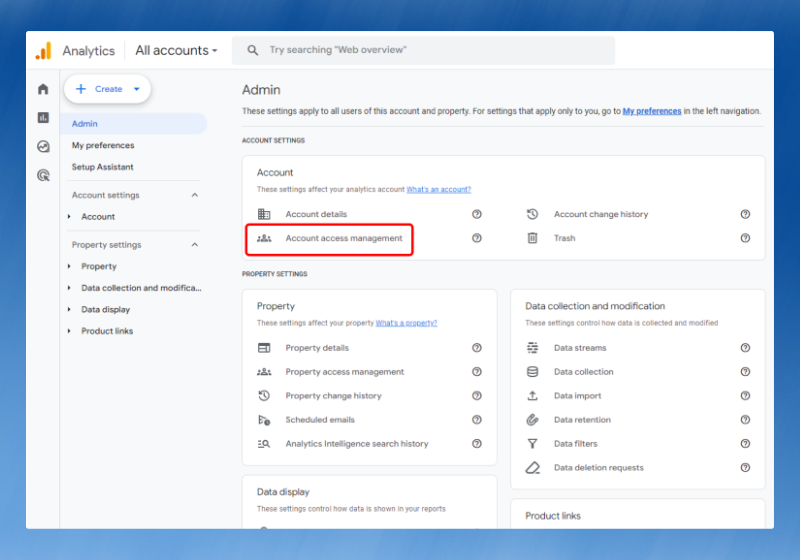Image resolution: width=800 pixels, height=560 pixels.
Task: Click the Create button
Action: (107, 89)
